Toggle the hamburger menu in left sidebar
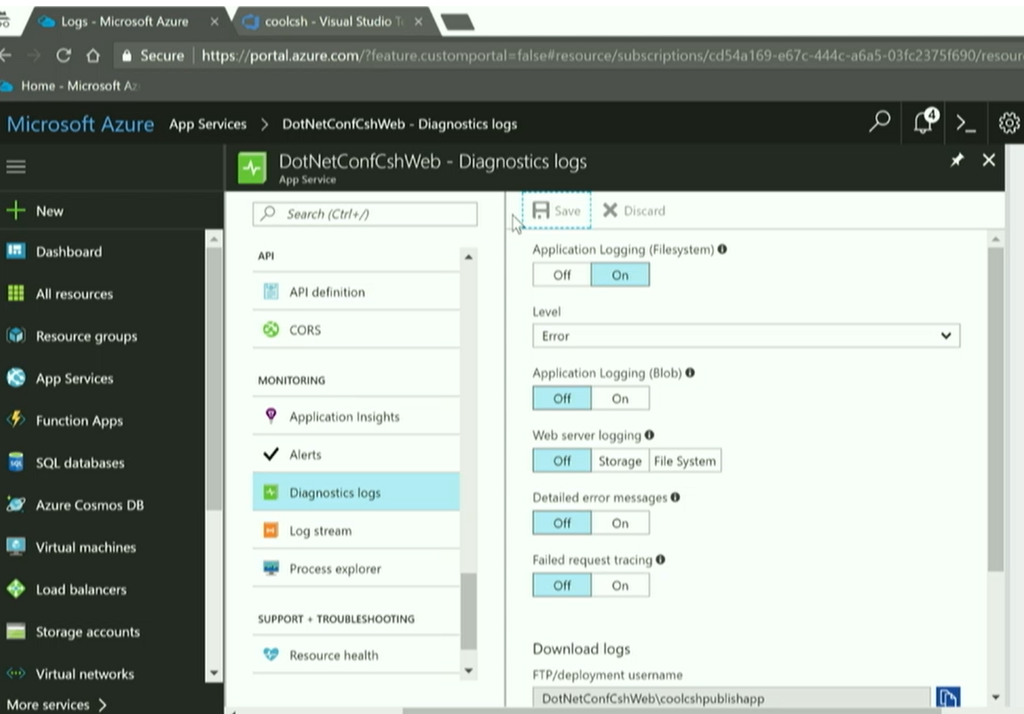1024x714 pixels. click(16, 167)
